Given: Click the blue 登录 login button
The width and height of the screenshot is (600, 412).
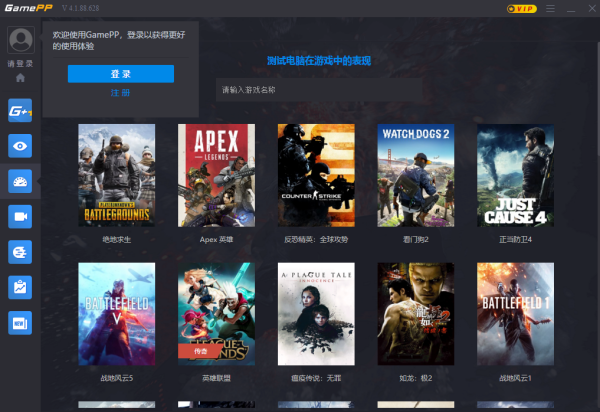Looking at the screenshot, I should [x=121, y=74].
